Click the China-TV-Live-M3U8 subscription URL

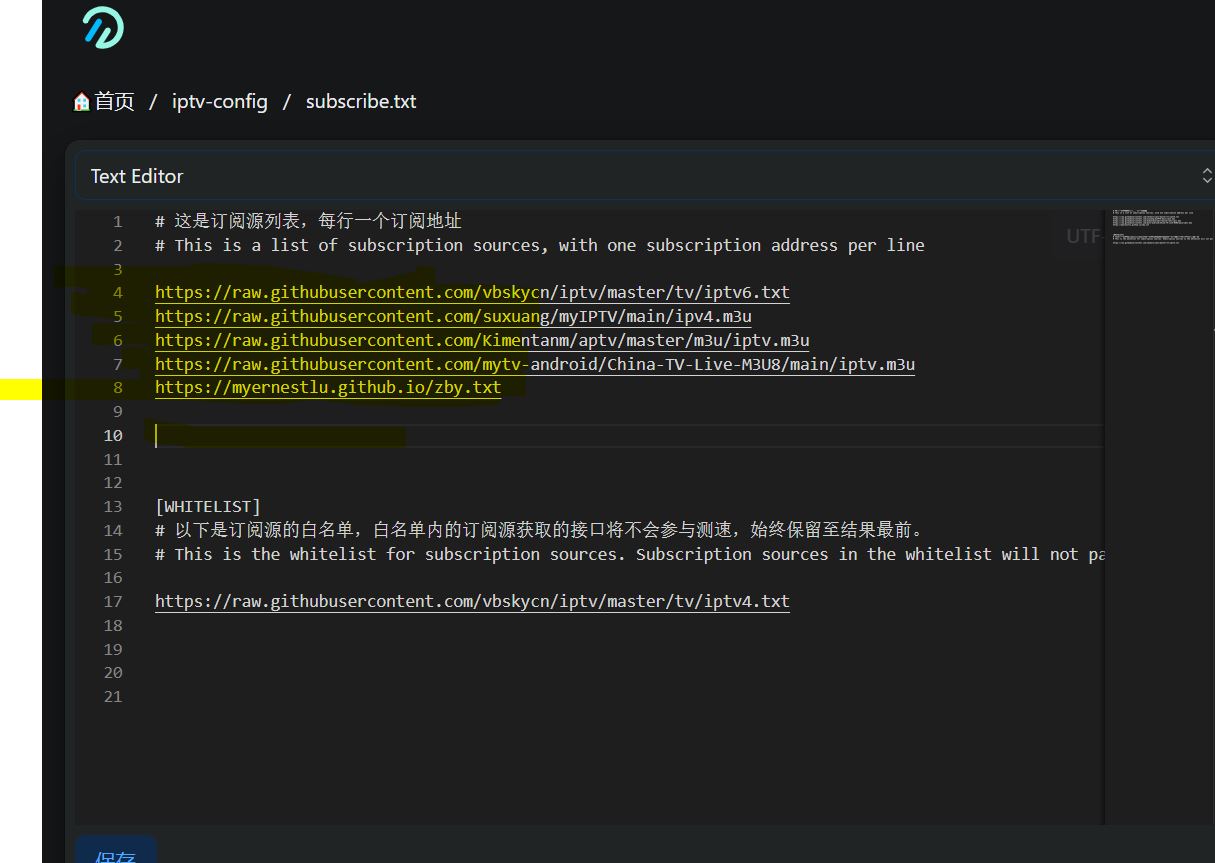click(x=534, y=365)
